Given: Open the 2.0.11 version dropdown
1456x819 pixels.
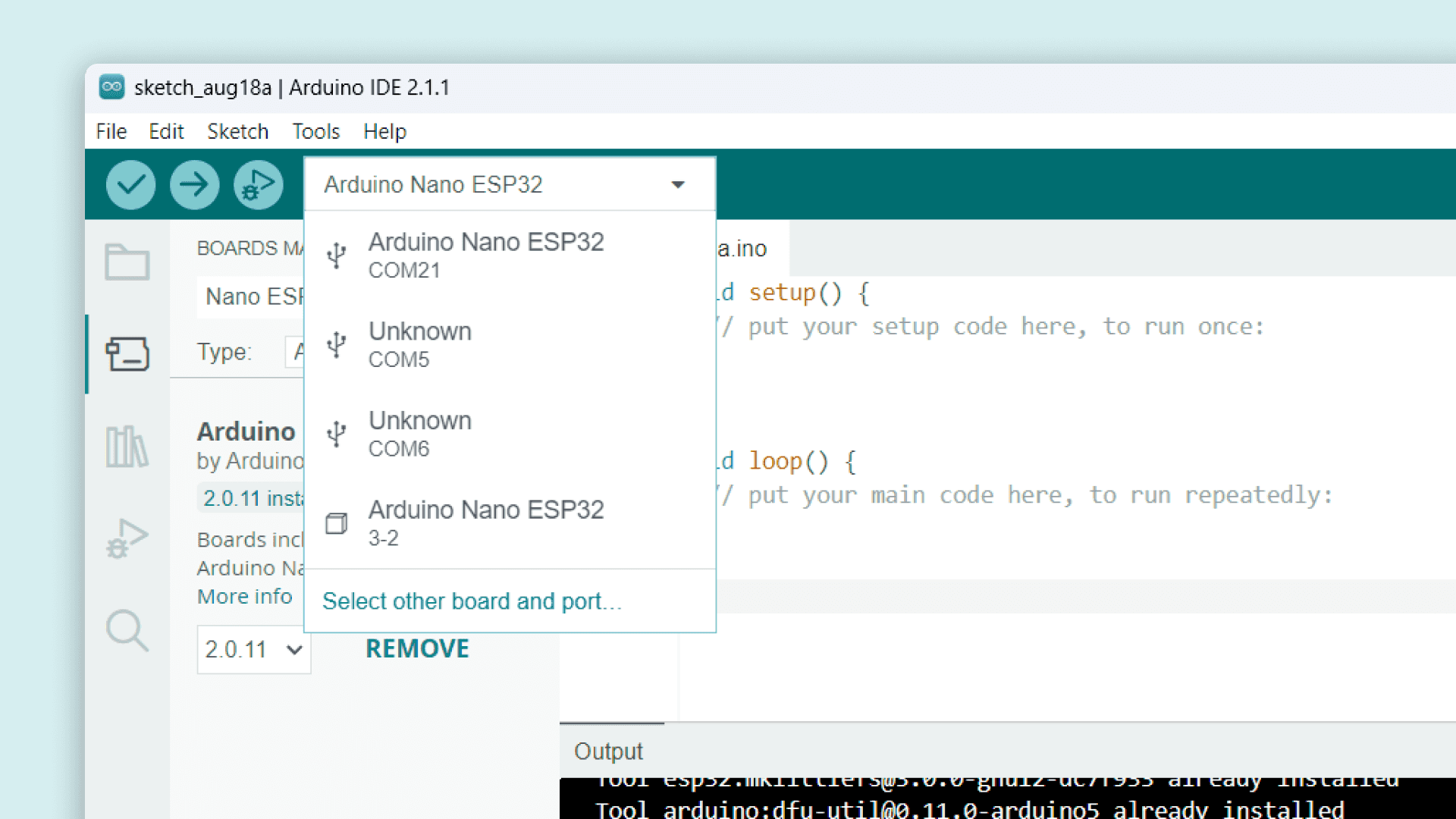Looking at the screenshot, I should point(253,650).
